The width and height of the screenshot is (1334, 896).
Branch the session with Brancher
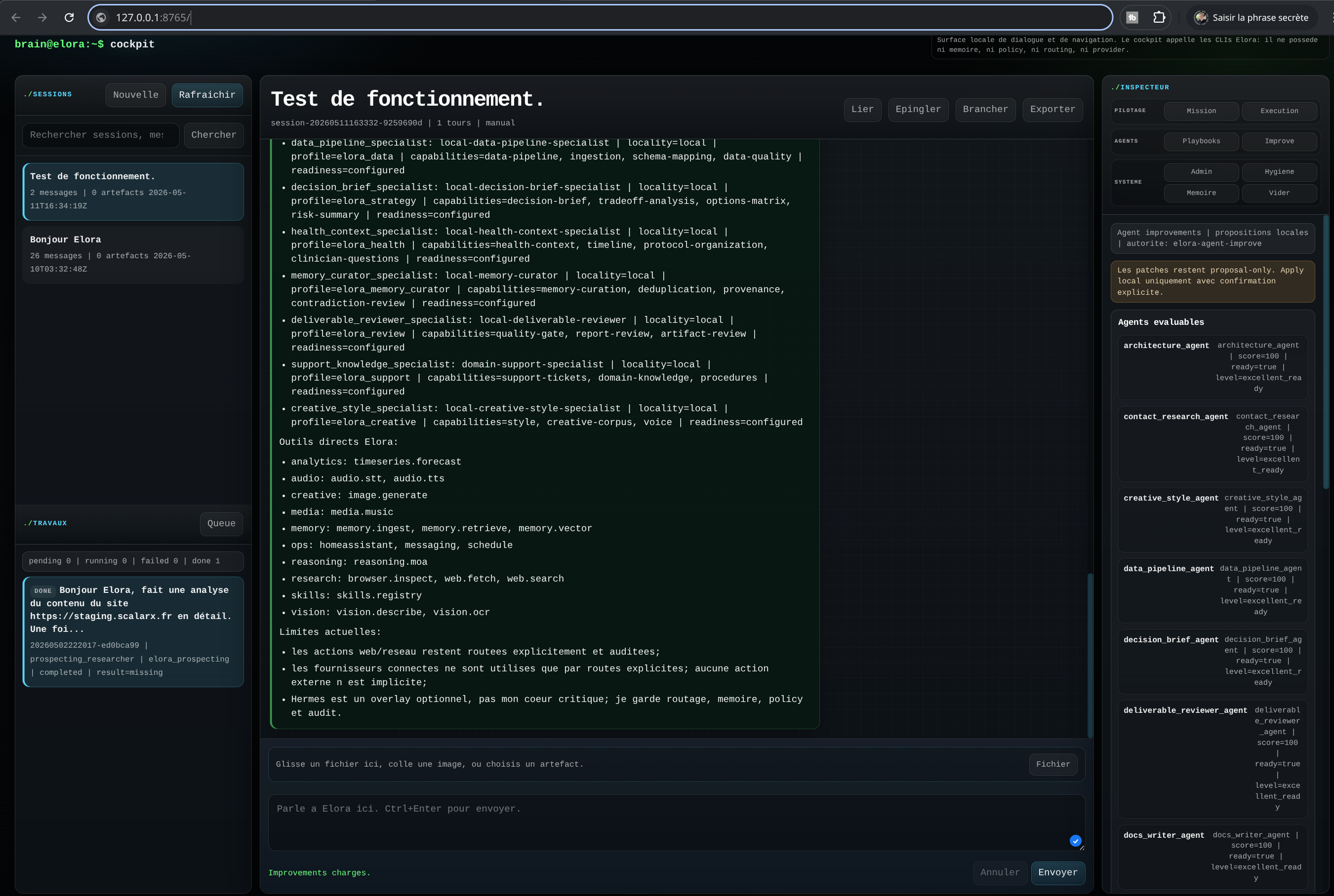[985, 110]
